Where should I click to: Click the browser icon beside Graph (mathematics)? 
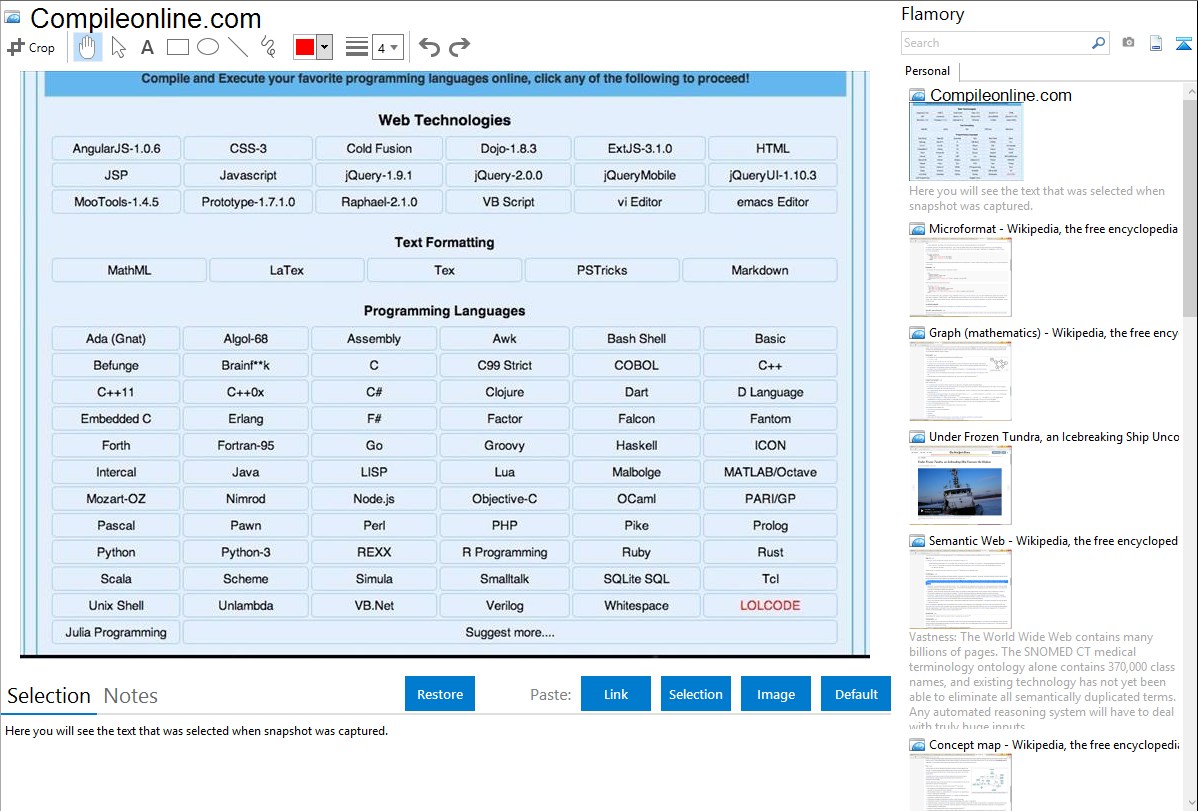coord(917,333)
